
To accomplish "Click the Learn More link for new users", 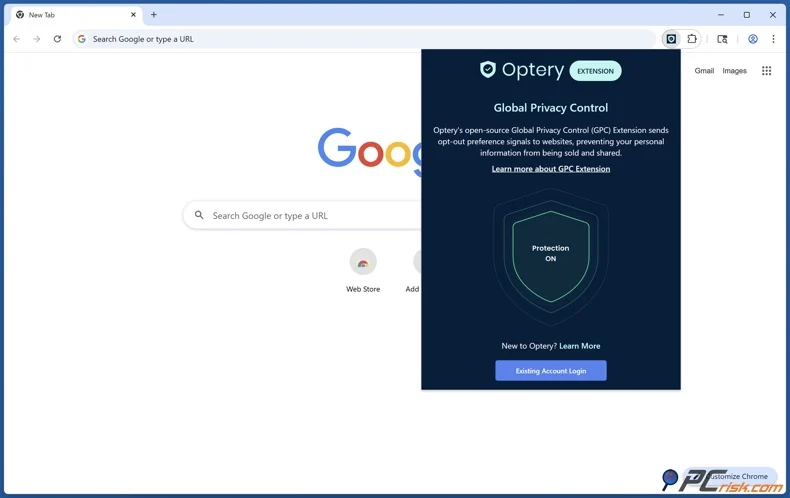I will pos(579,346).
